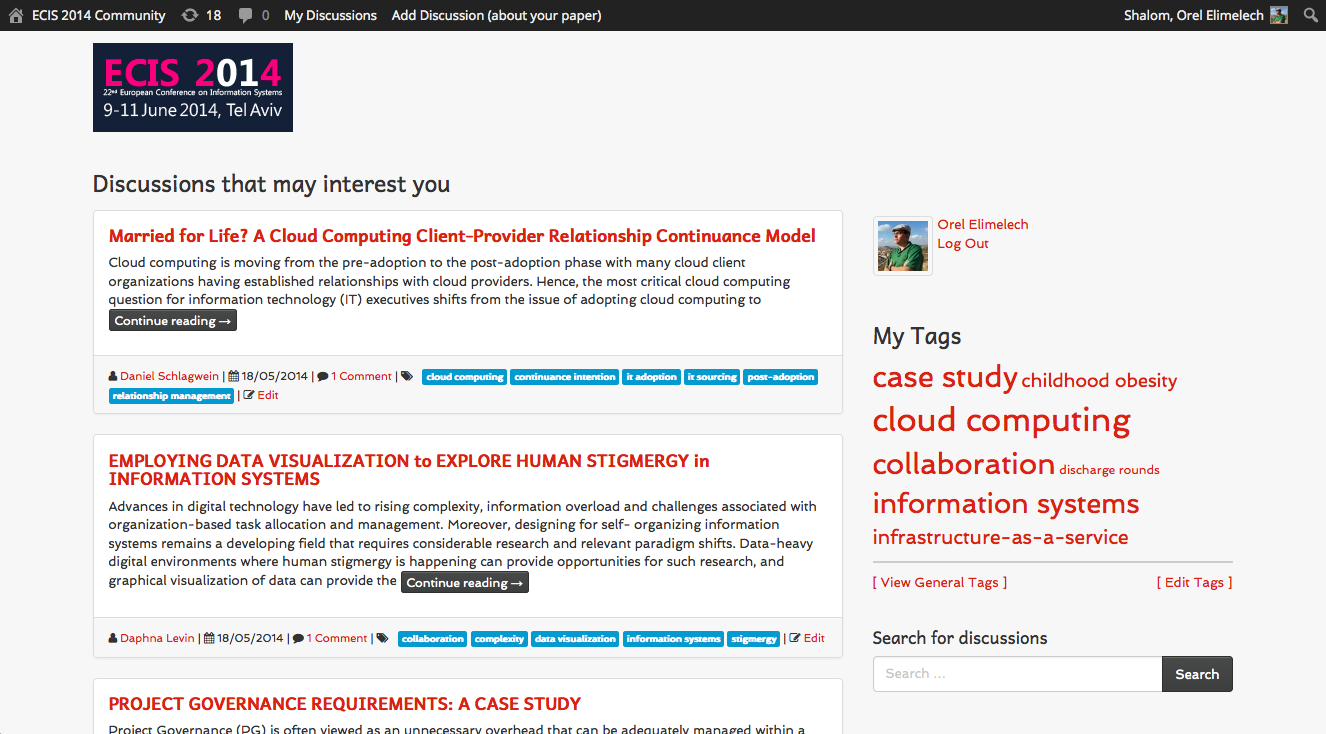Open Project Governance Requirements discussion title
The height and width of the screenshot is (734, 1326).
[345, 704]
